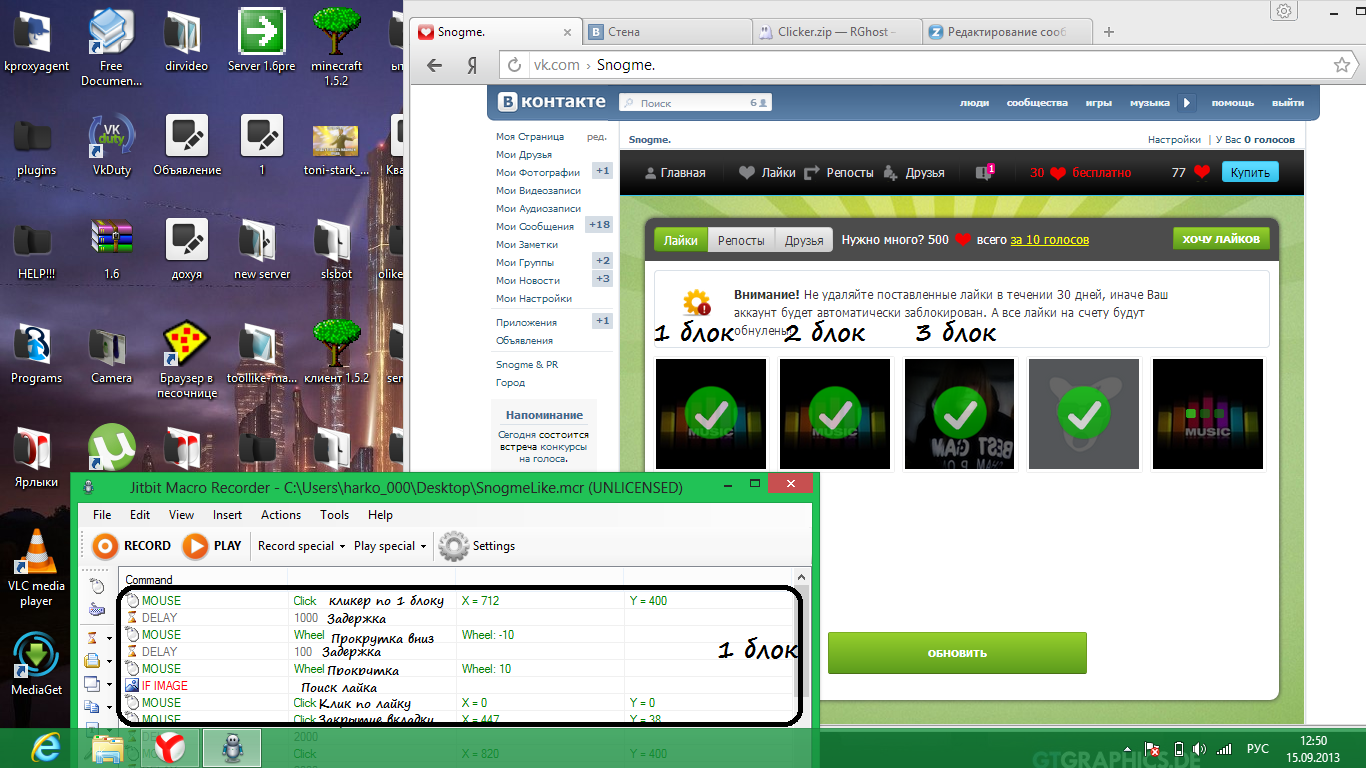1366x768 pixels.
Task: Click the PLAY button in Jitbit Macro Recorder
Action: 213,546
